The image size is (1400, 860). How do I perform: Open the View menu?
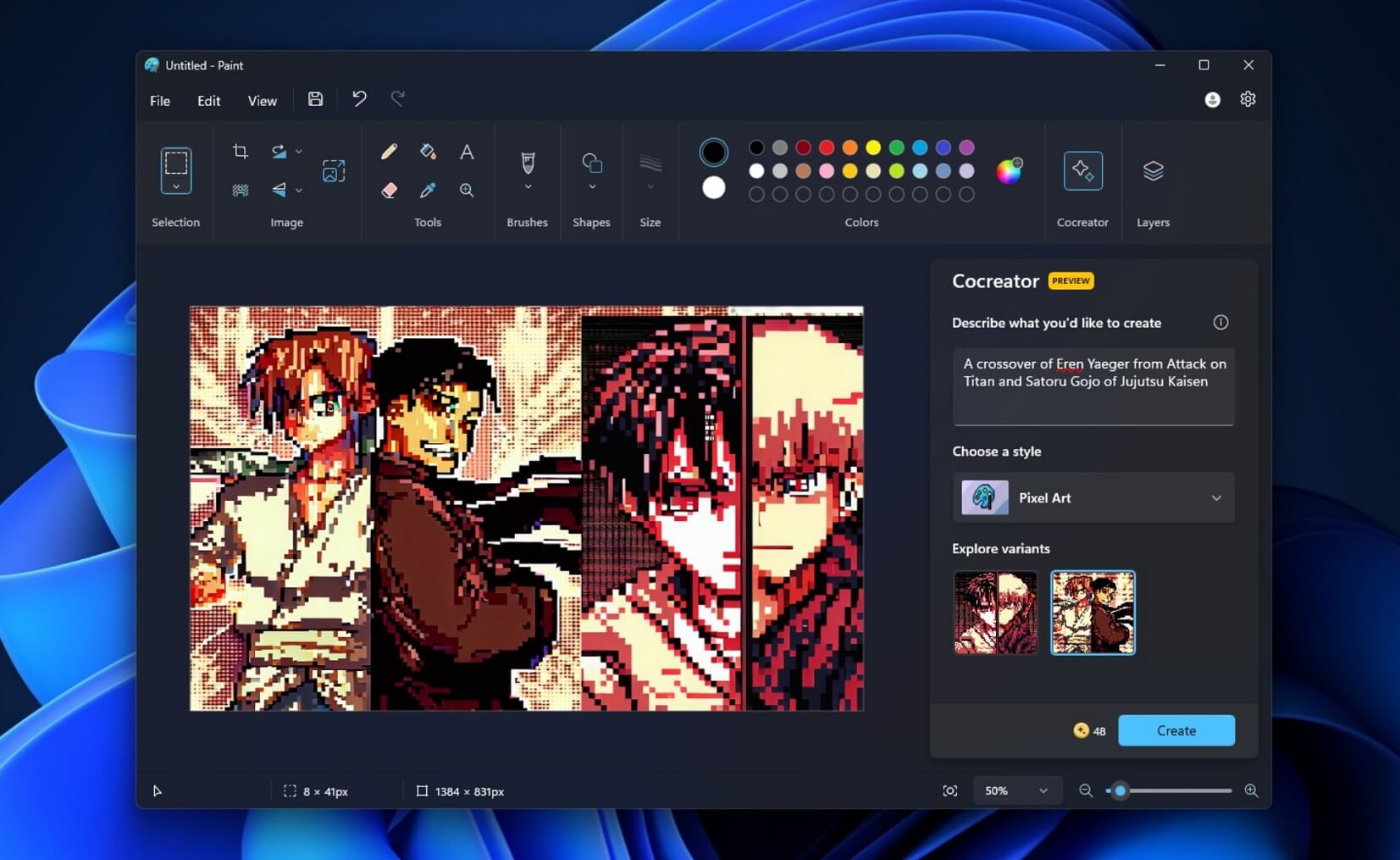(262, 99)
